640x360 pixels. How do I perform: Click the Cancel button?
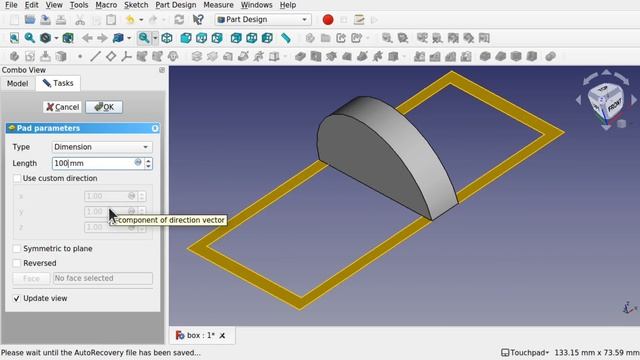tap(62, 107)
